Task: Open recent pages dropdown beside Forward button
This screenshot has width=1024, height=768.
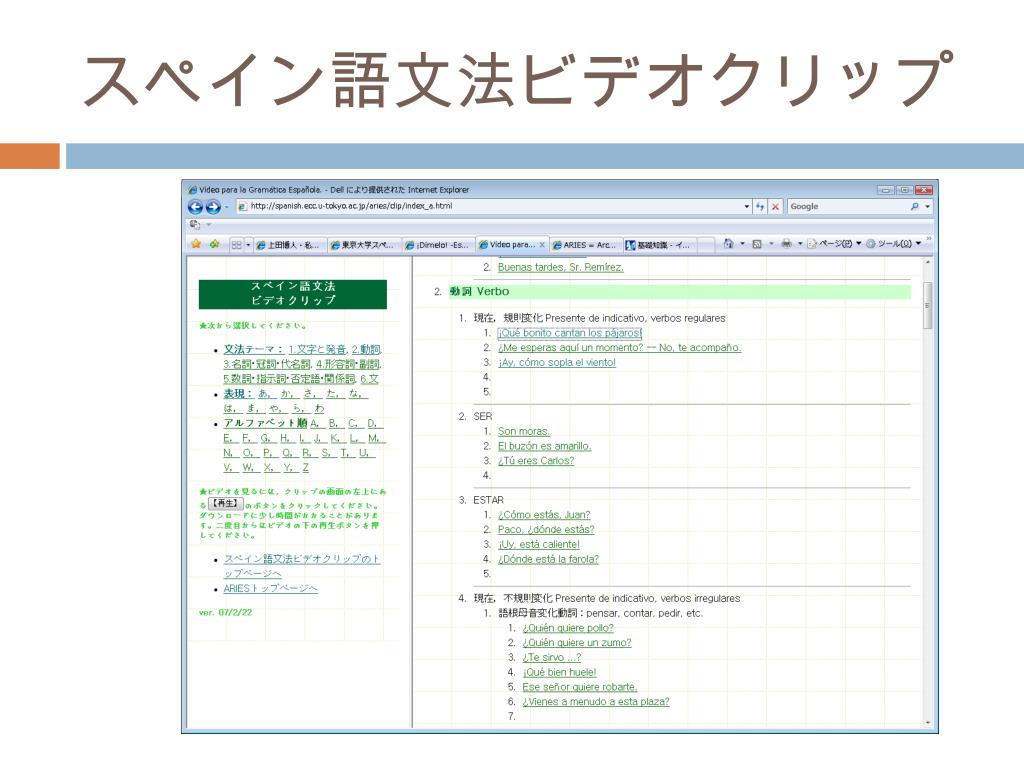Action: pos(227,207)
